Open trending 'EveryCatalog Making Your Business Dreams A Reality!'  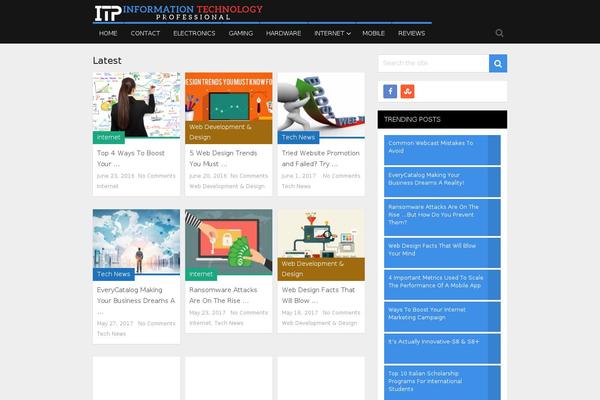coord(442,182)
